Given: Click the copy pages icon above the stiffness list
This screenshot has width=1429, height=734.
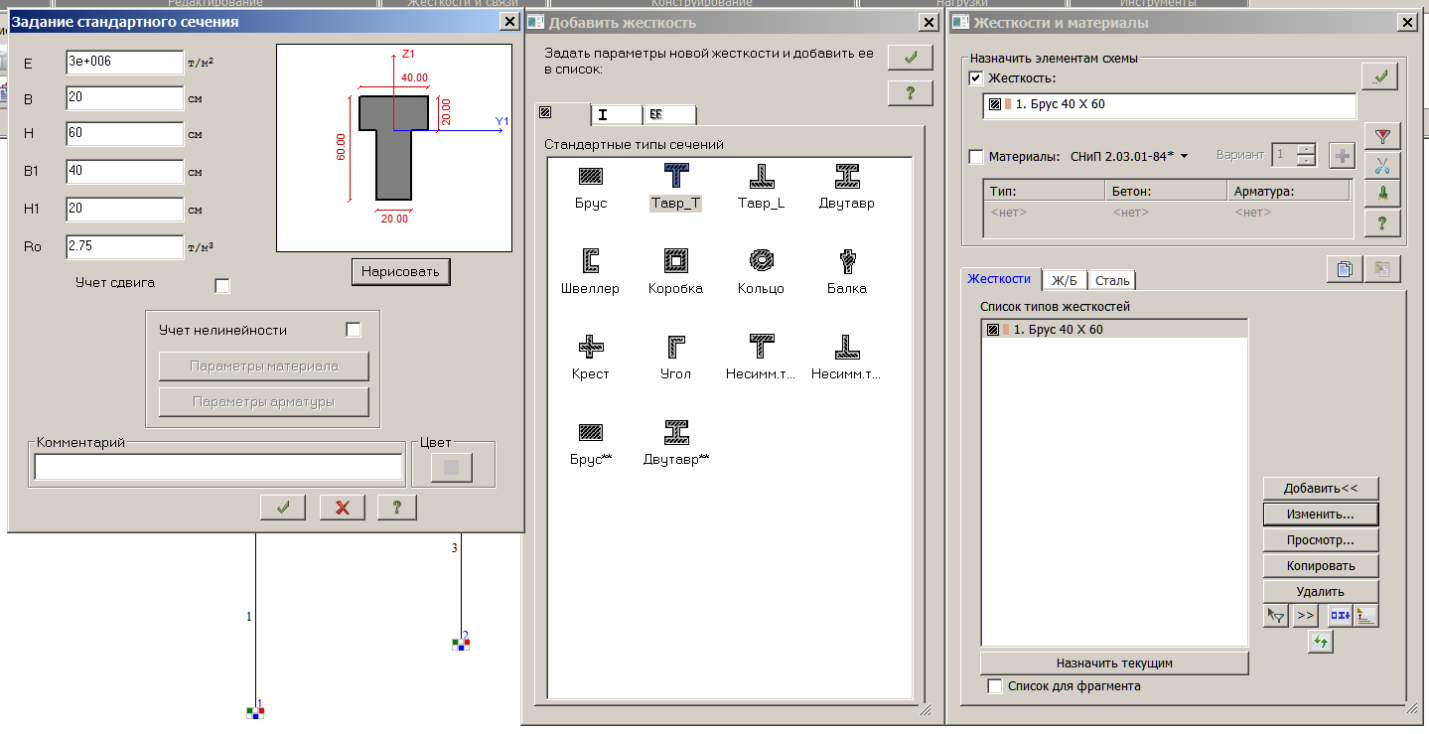Looking at the screenshot, I should pyautogui.click(x=1345, y=268).
